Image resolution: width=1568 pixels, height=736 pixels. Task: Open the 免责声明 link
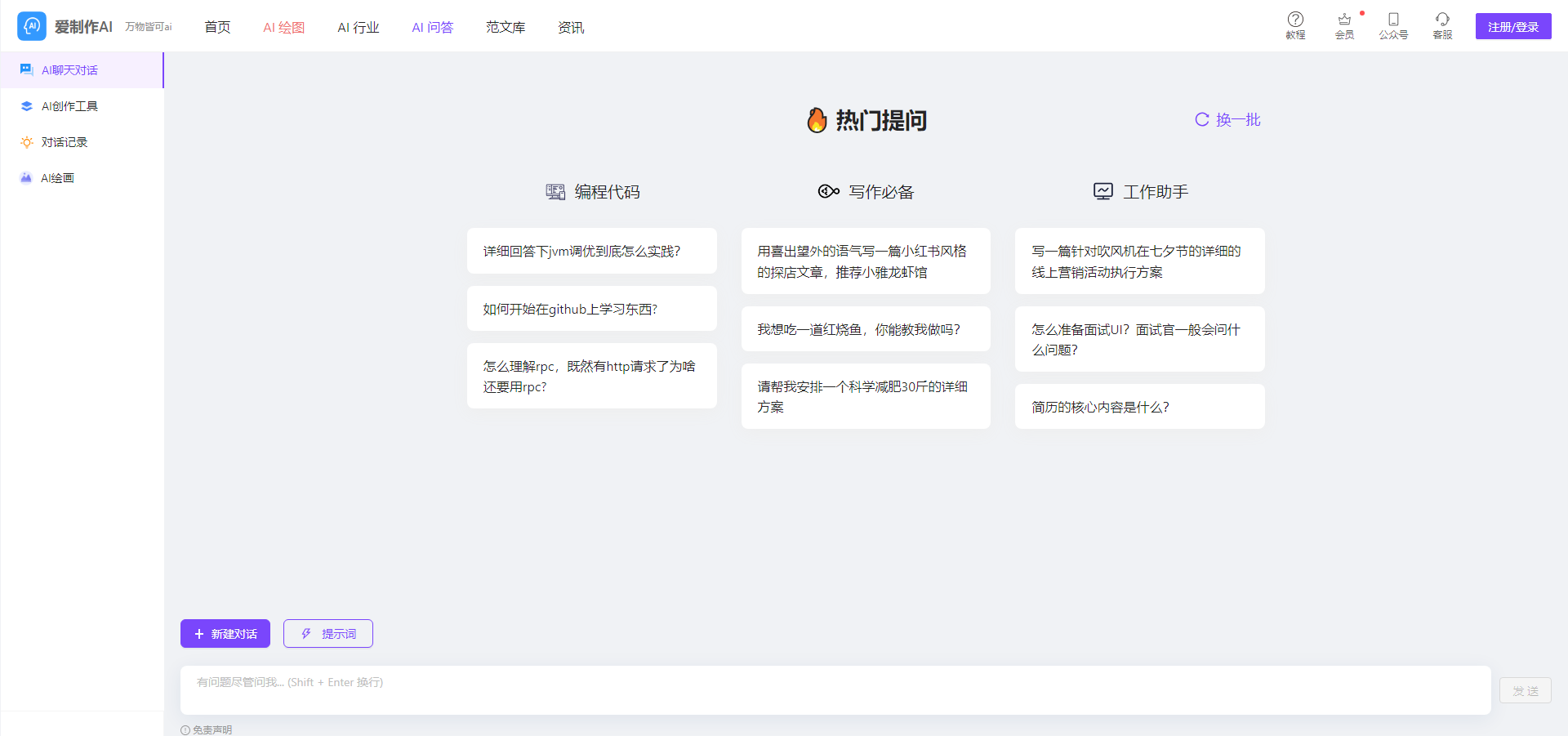pyautogui.click(x=212, y=730)
